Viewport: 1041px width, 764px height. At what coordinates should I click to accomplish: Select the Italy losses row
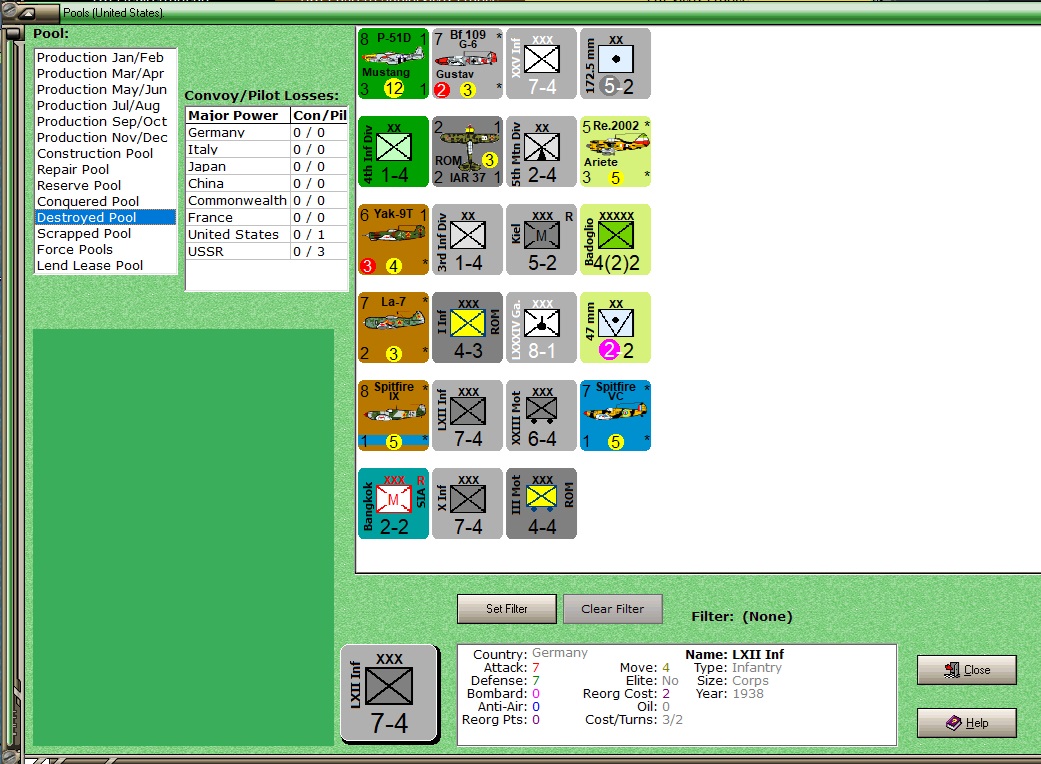point(267,149)
